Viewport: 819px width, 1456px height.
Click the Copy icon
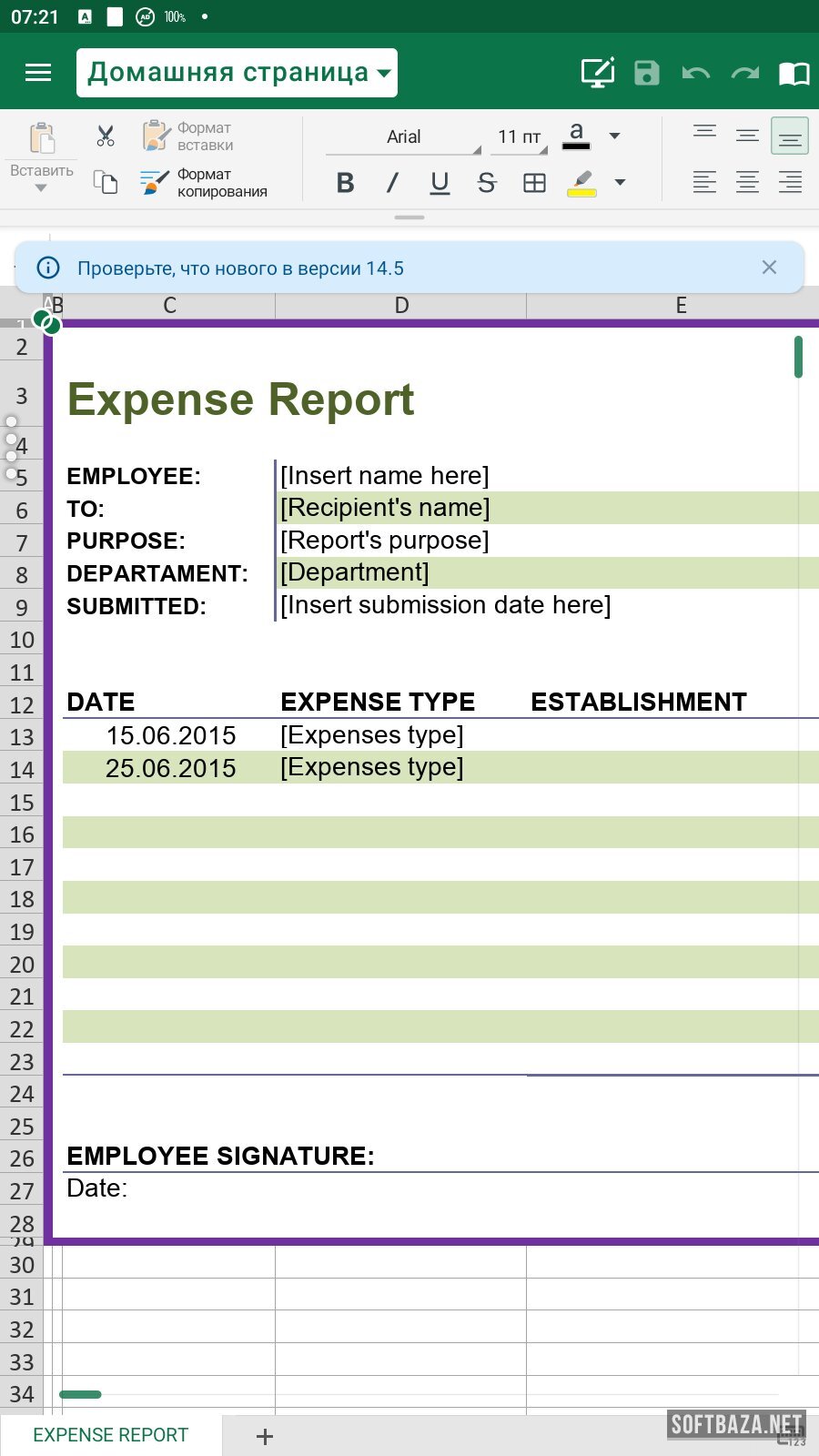(x=106, y=183)
